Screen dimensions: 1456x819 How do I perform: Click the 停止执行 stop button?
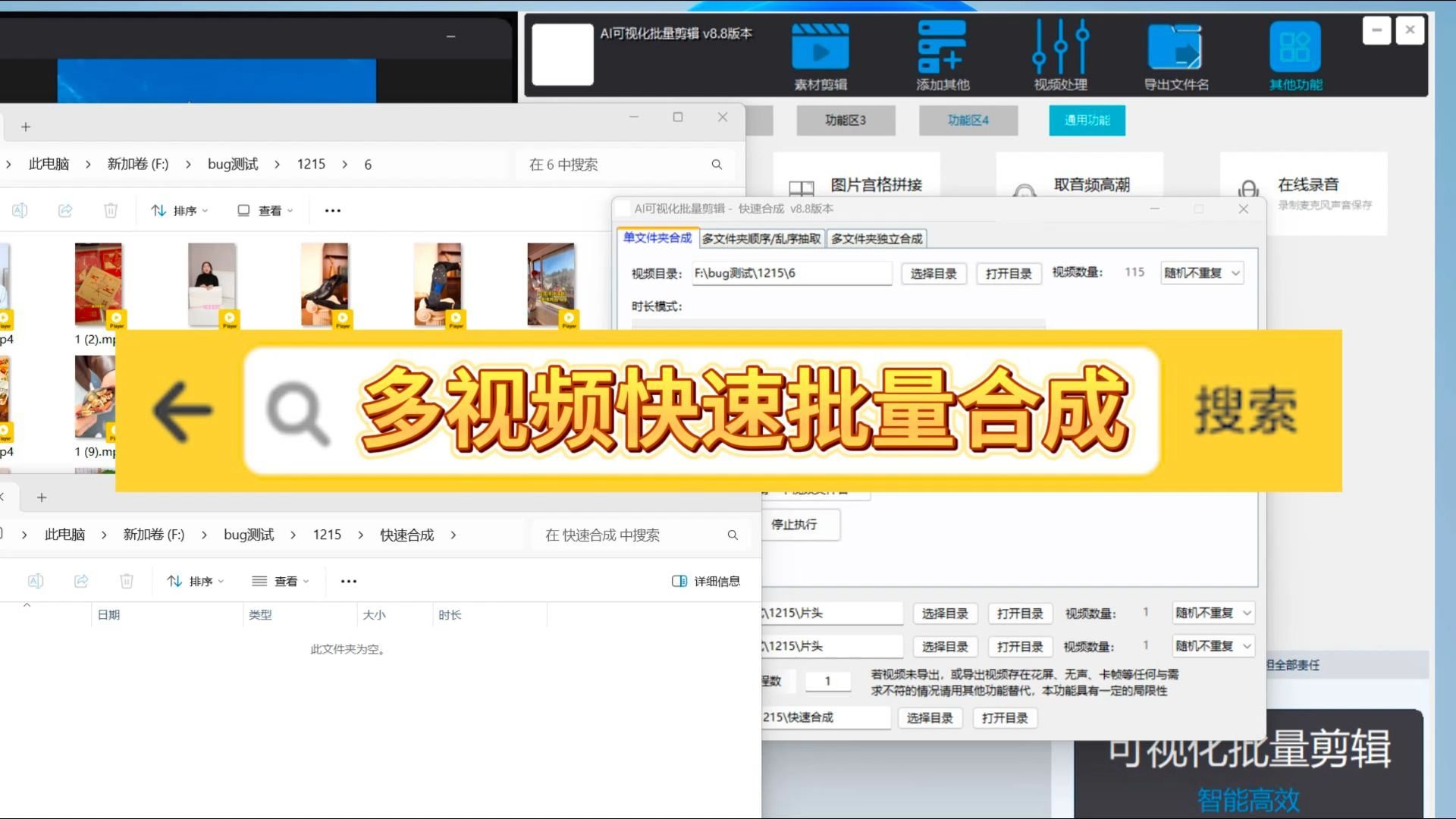click(x=800, y=524)
